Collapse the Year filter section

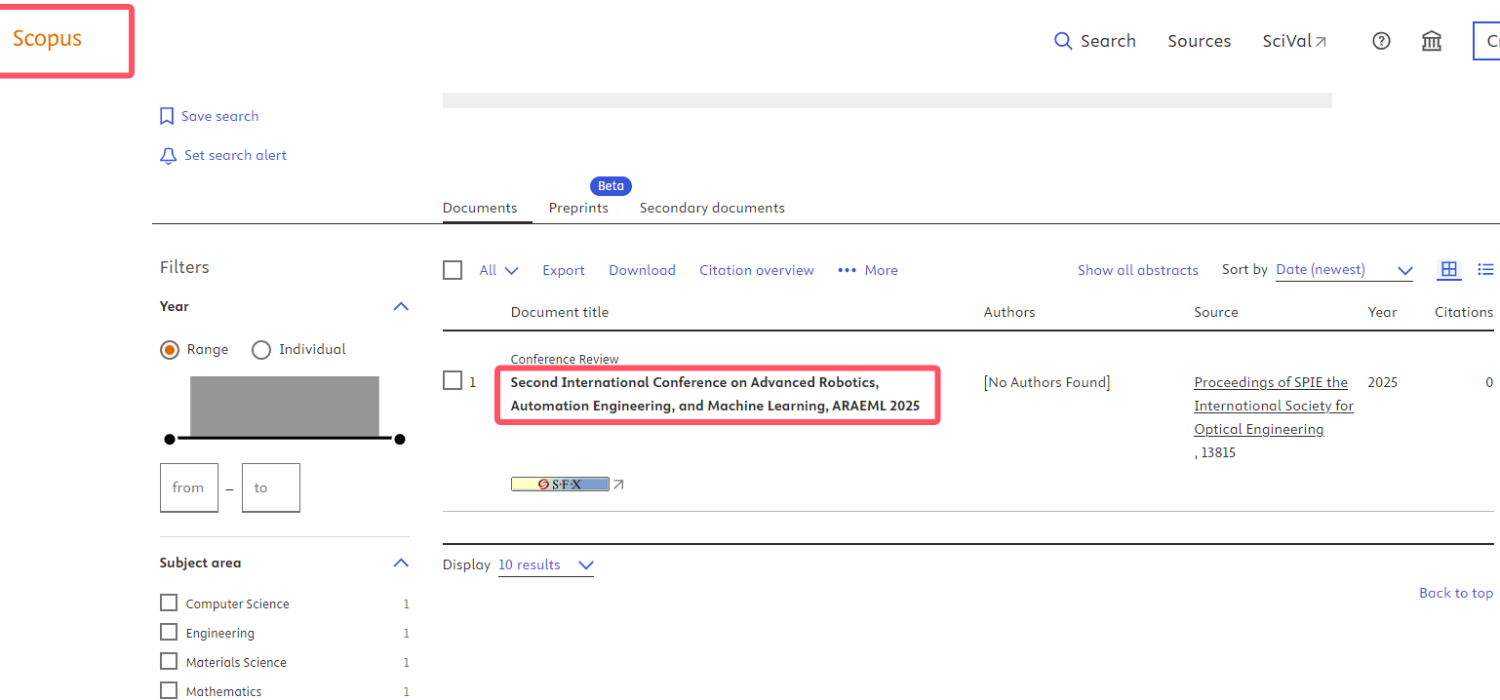pyautogui.click(x=401, y=306)
